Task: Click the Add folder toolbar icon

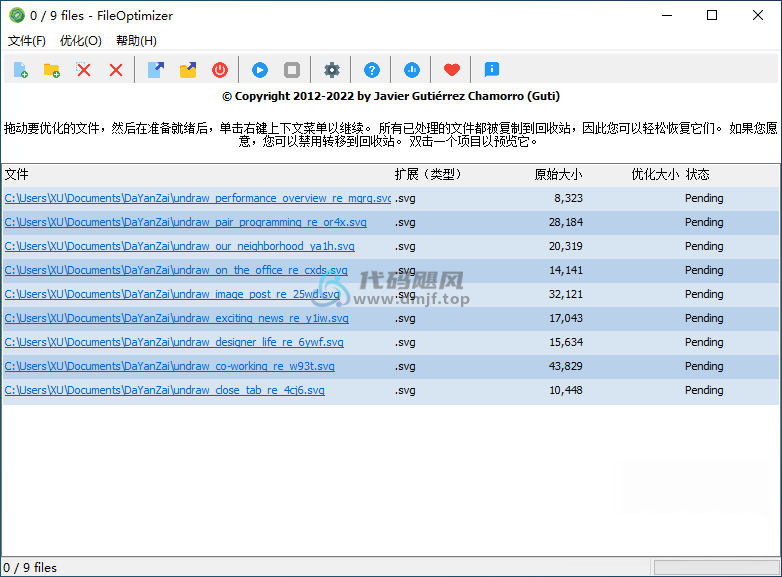Action: 52,70
